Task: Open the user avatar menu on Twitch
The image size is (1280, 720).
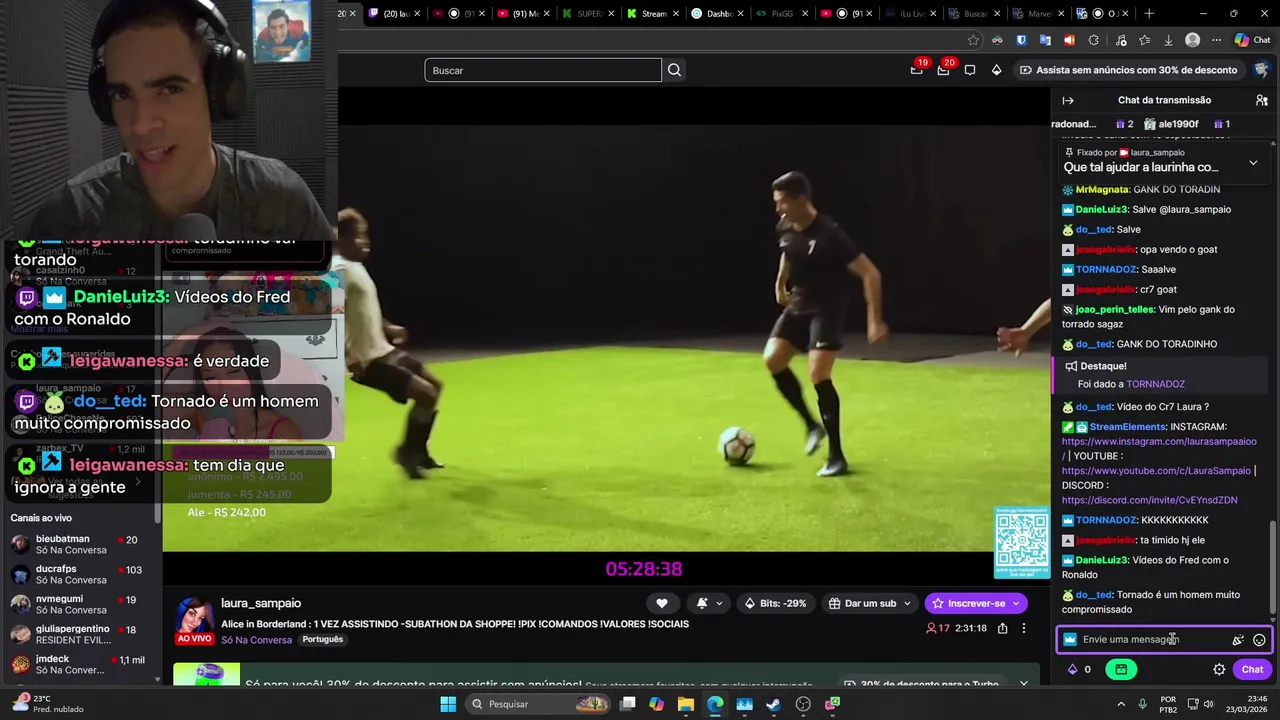Action: [1261, 70]
